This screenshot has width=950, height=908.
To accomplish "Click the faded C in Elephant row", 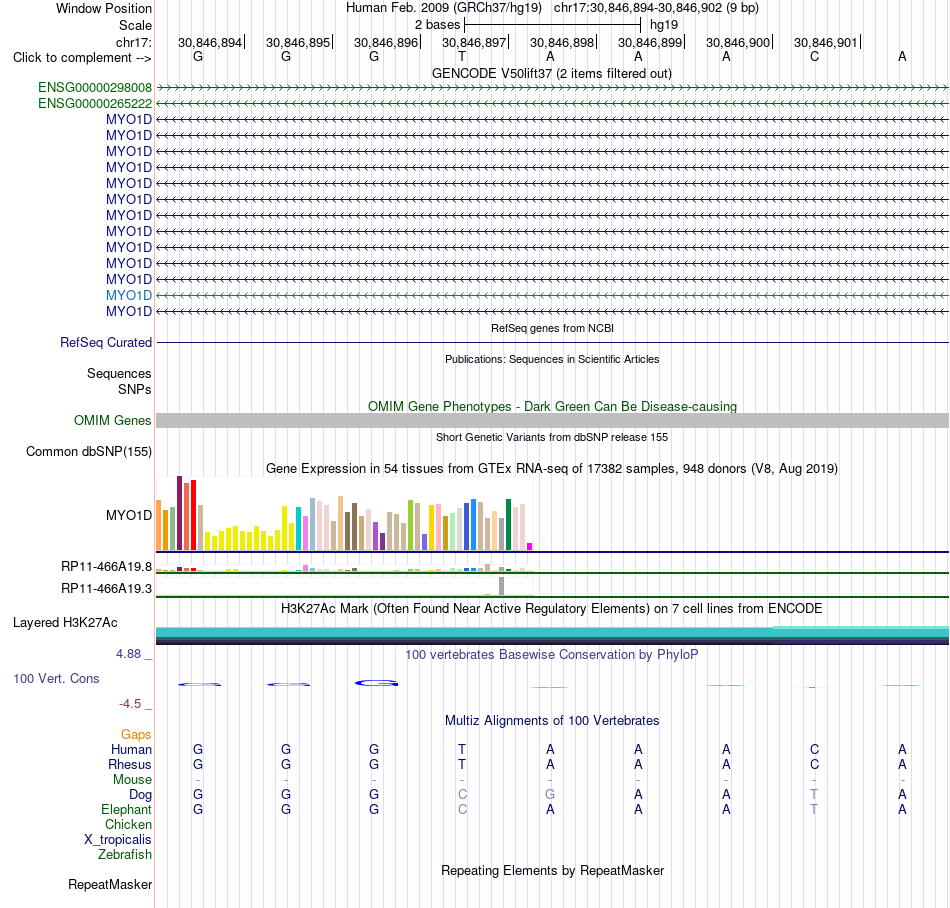I will [x=462, y=810].
